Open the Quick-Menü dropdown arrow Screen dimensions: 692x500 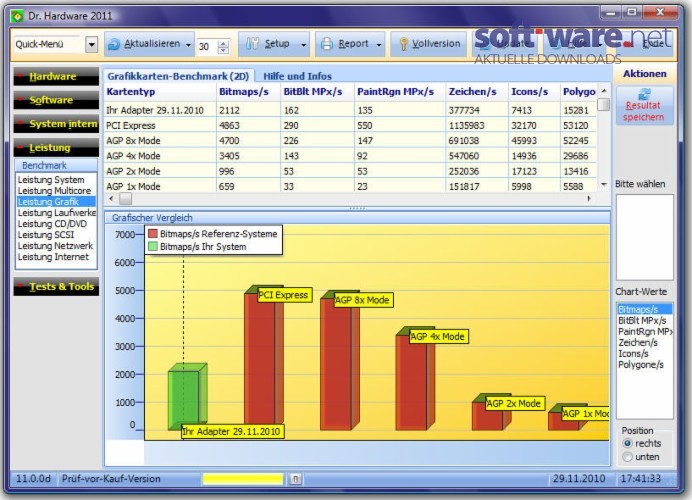click(91, 44)
